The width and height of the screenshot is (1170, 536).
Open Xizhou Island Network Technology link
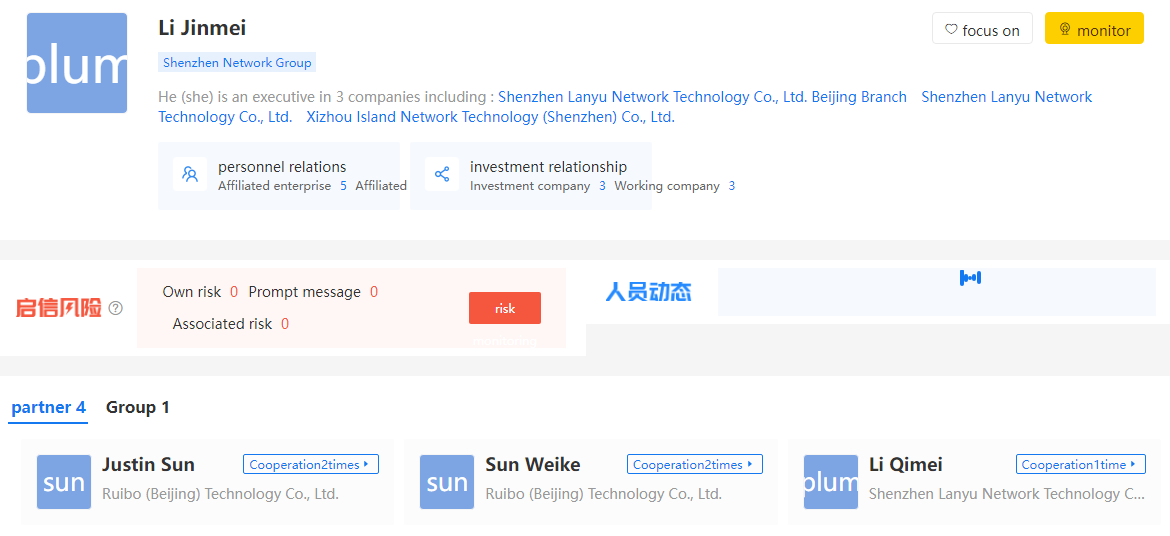click(490, 117)
